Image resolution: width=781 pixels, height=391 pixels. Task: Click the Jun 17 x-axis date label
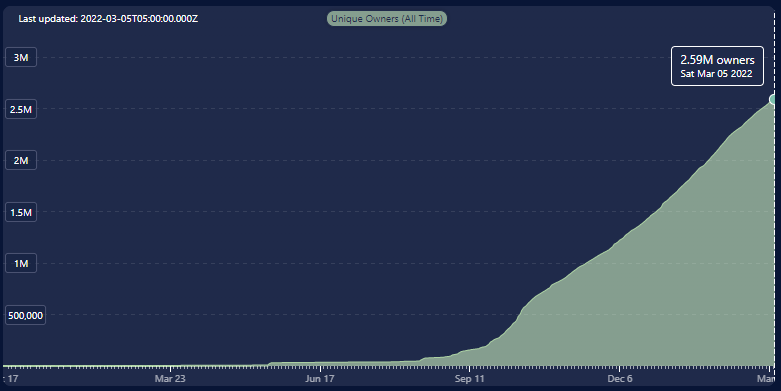click(x=320, y=379)
